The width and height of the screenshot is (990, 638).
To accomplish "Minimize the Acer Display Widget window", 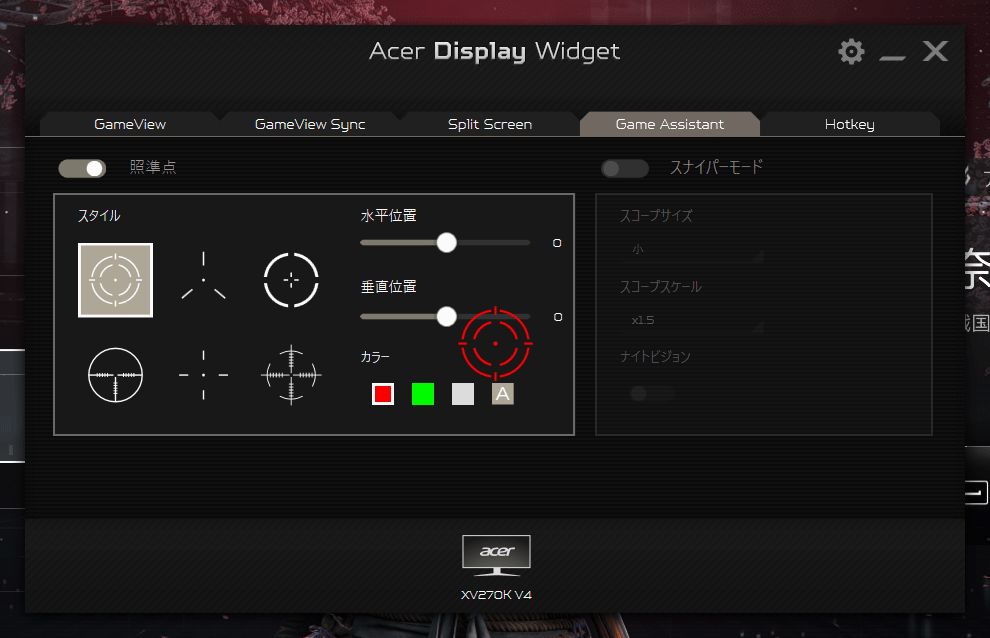I will 892,57.
